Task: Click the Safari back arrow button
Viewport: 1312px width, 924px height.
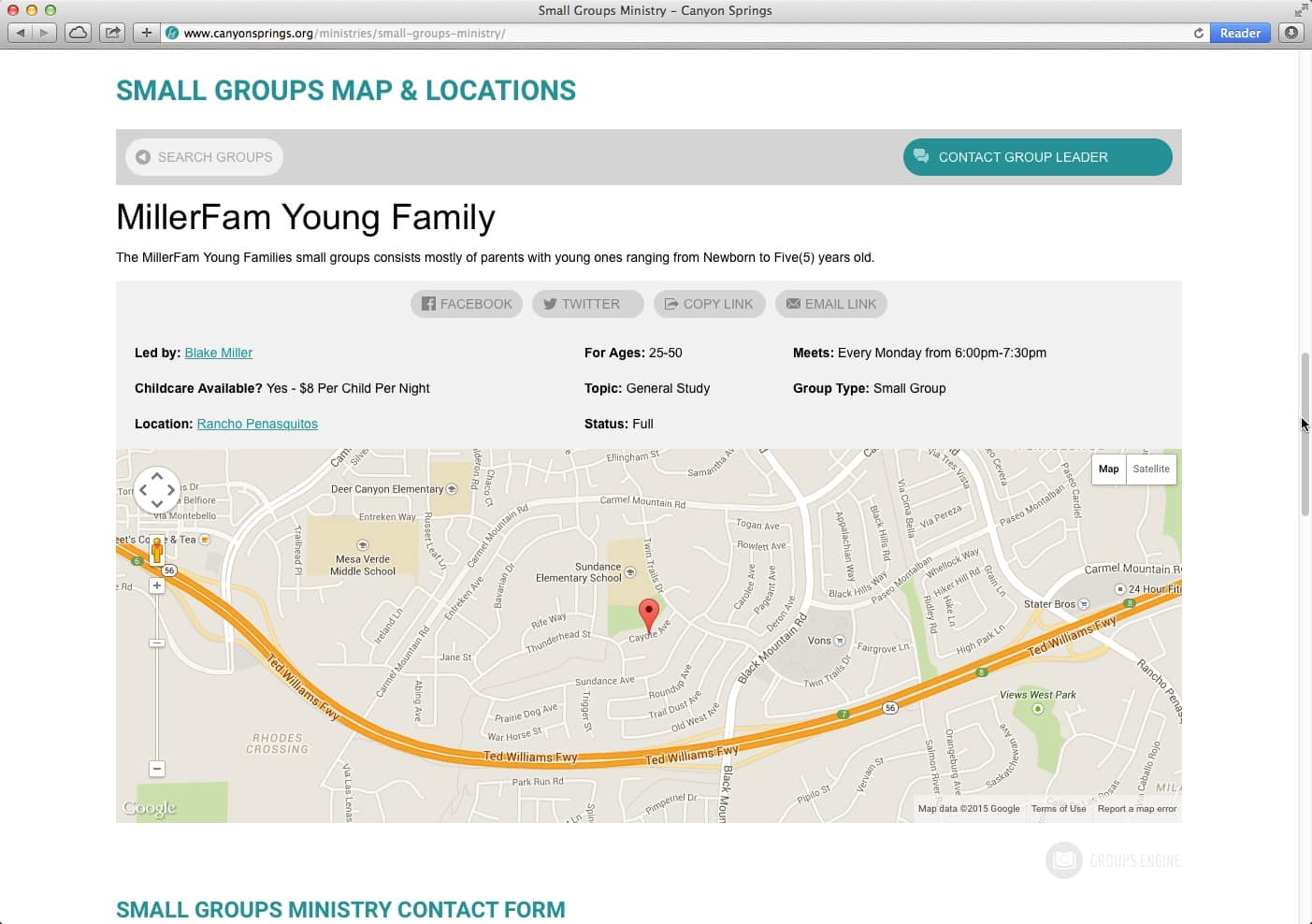Action: [20, 33]
